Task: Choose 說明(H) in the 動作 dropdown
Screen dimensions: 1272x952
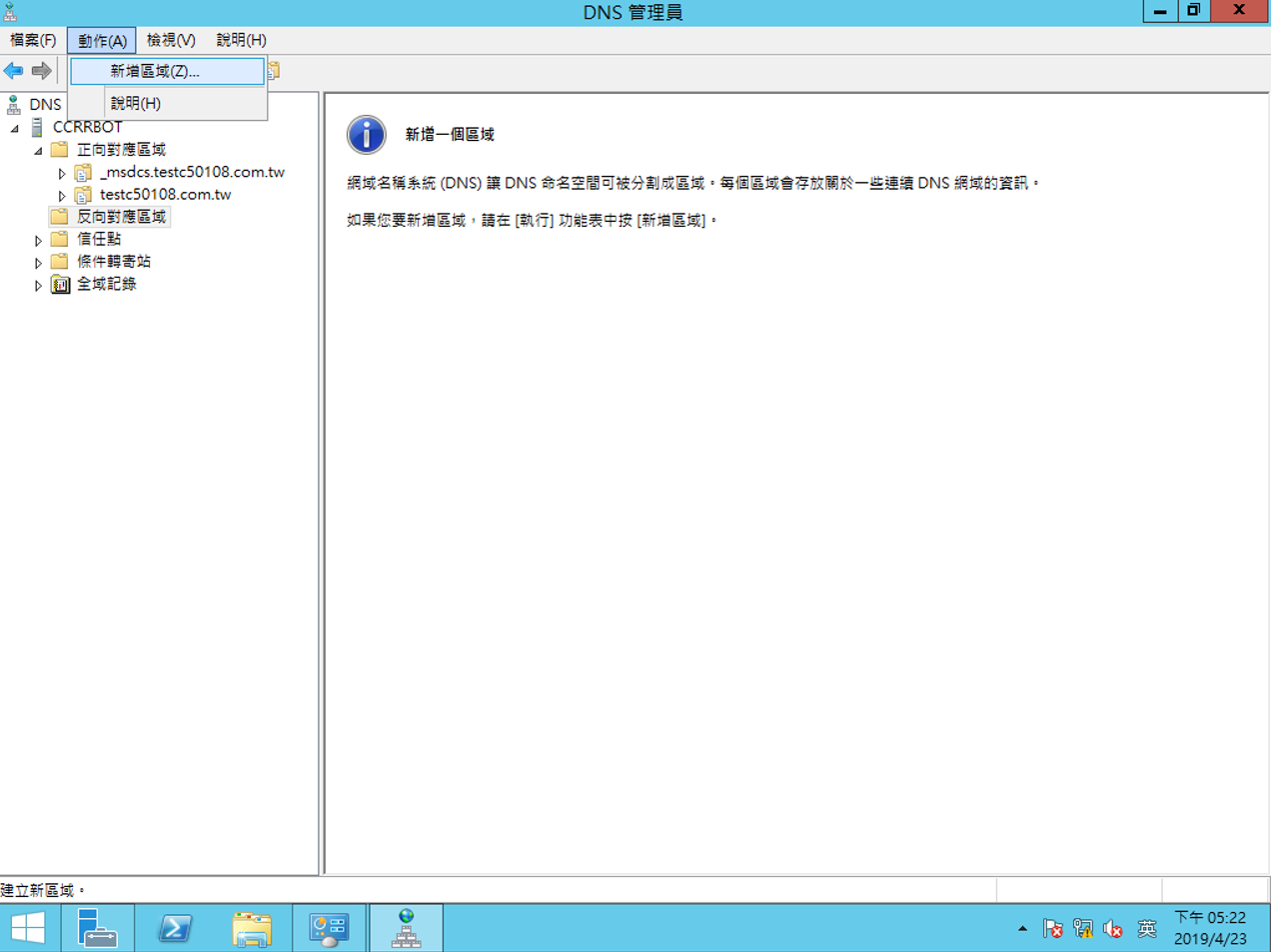Action: click(x=167, y=103)
